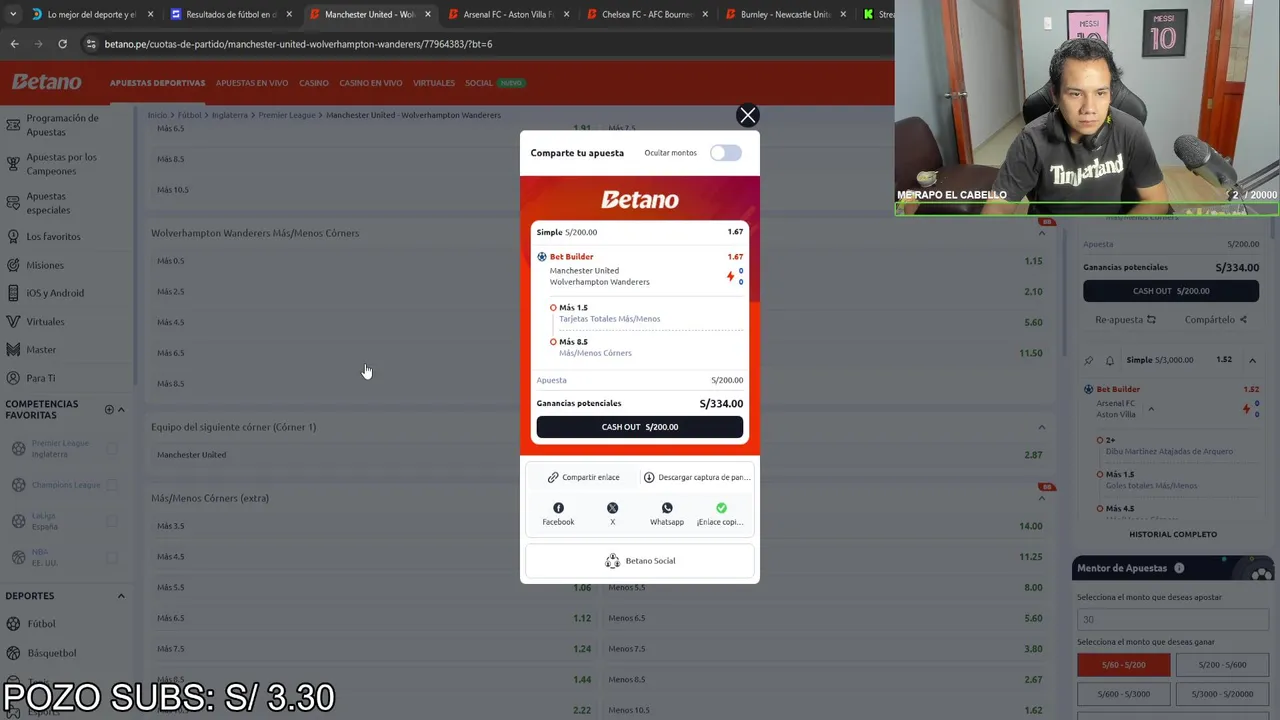Viewport: 1280px width, 720px height.
Task: Toggle the Ocultar montos switch
Action: [x=726, y=153]
